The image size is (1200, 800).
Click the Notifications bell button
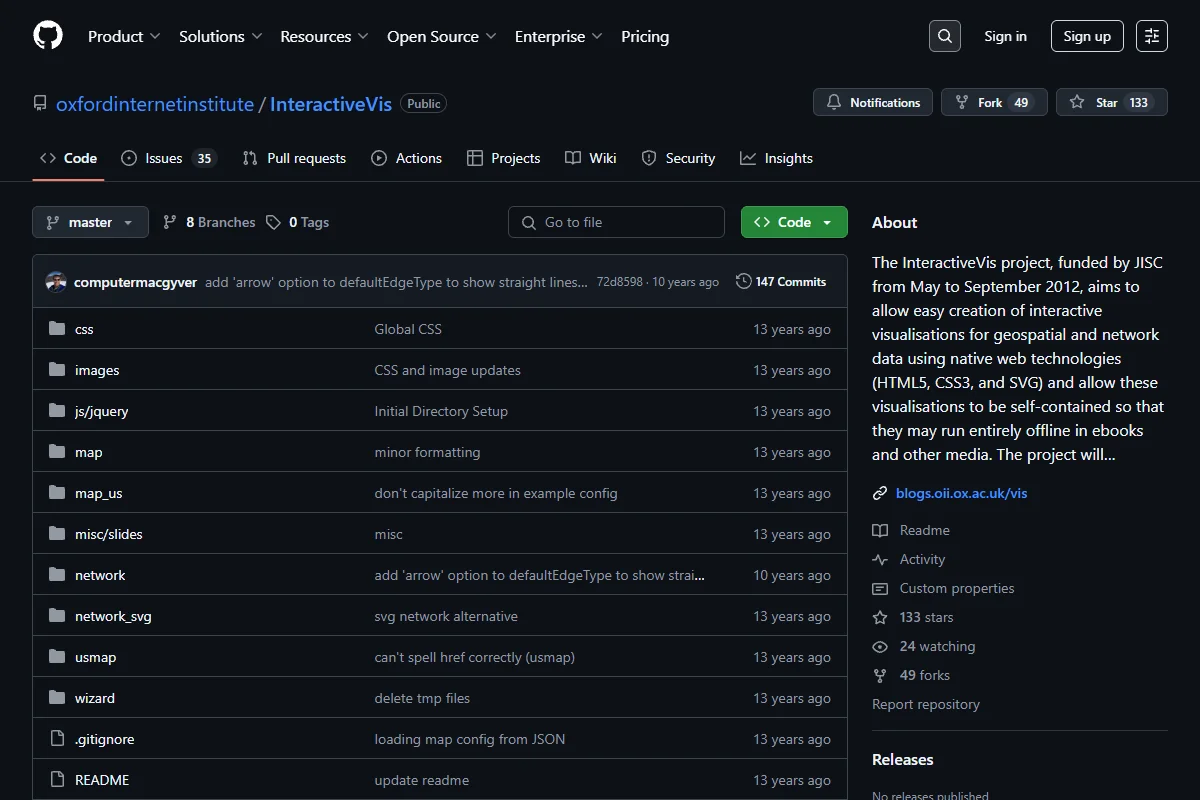point(873,102)
